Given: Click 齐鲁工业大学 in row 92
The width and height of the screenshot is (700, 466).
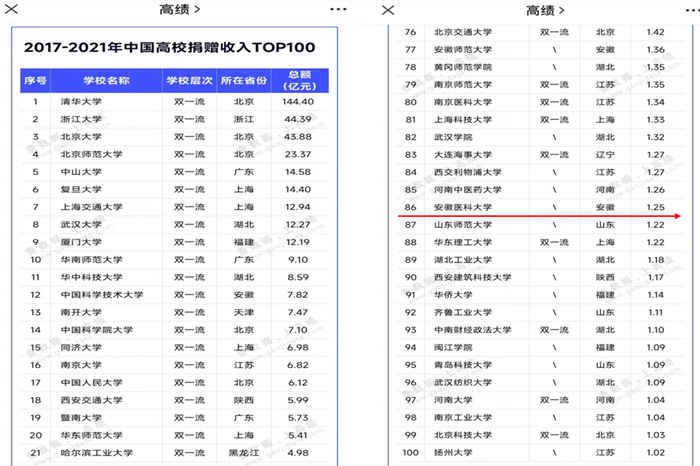Looking at the screenshot, I should [x=463, y=312].
